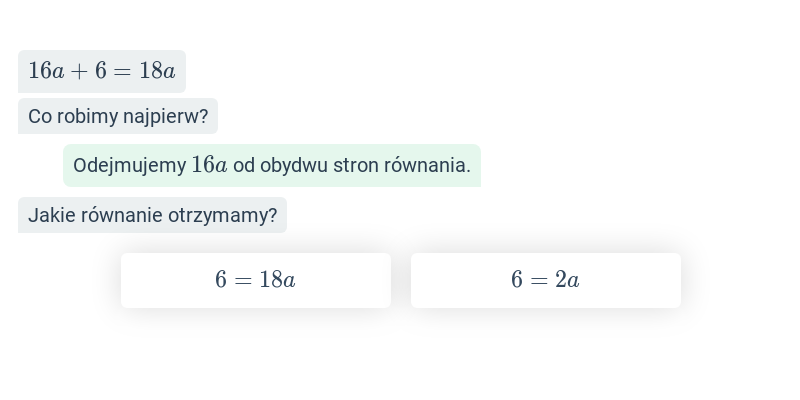Click the equals sign in the 6 = 2a option
Image resolution: width=800 pixels, height=400 pixels.
(x=539, y=280)
